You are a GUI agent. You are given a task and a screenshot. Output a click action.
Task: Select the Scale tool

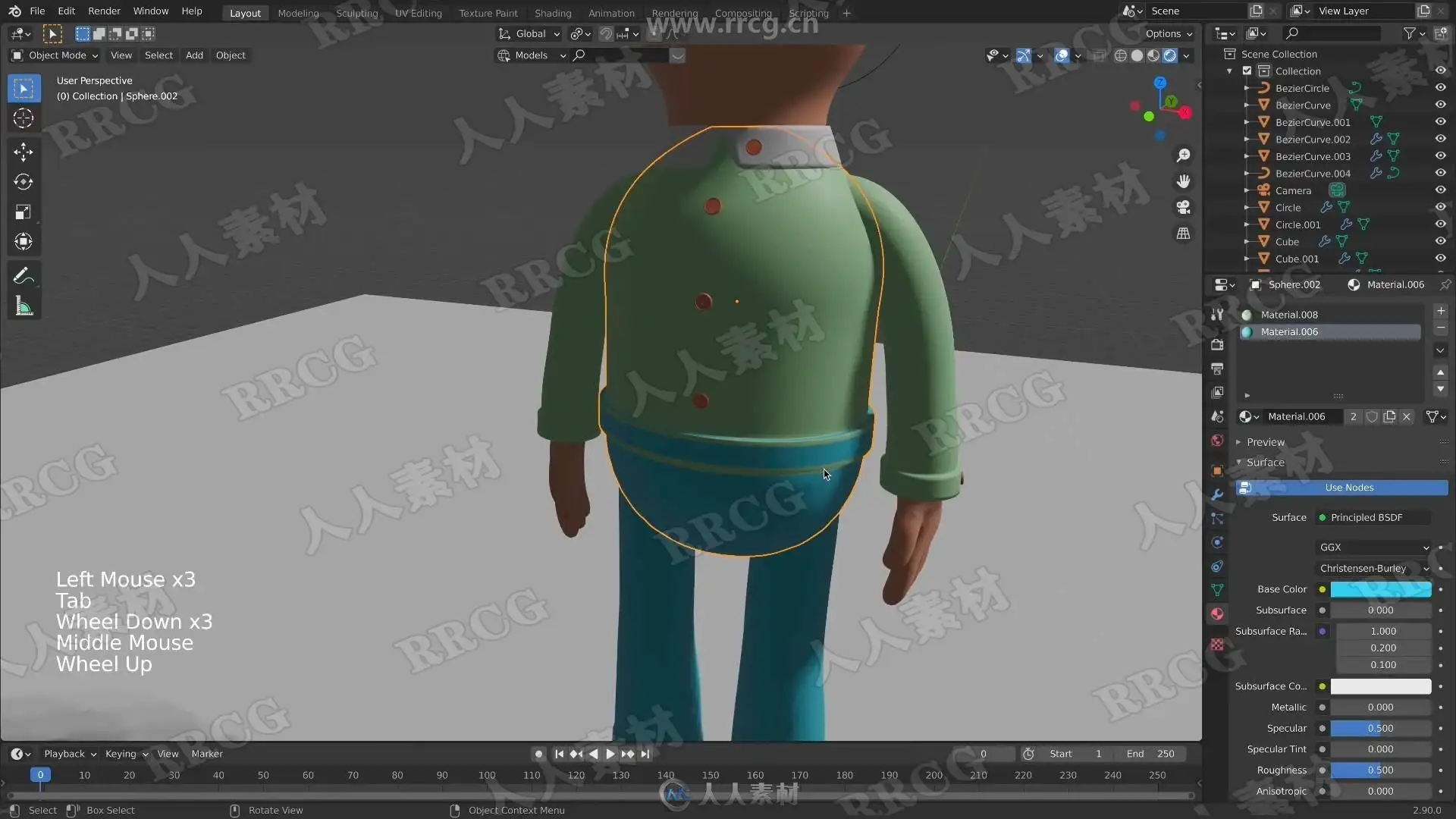(24, 212)
